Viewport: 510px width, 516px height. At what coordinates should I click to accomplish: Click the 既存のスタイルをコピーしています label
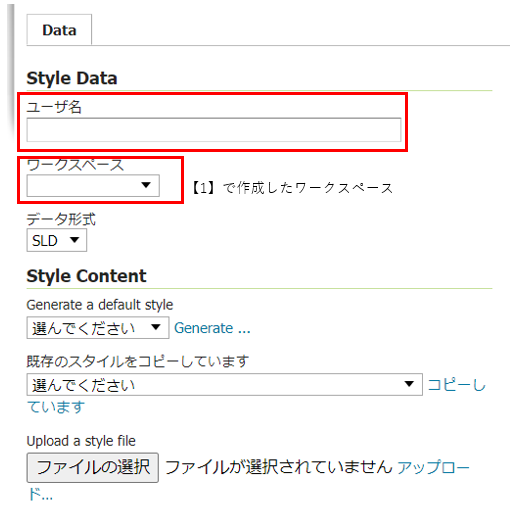pyautogui.click(x=138, y=361)
